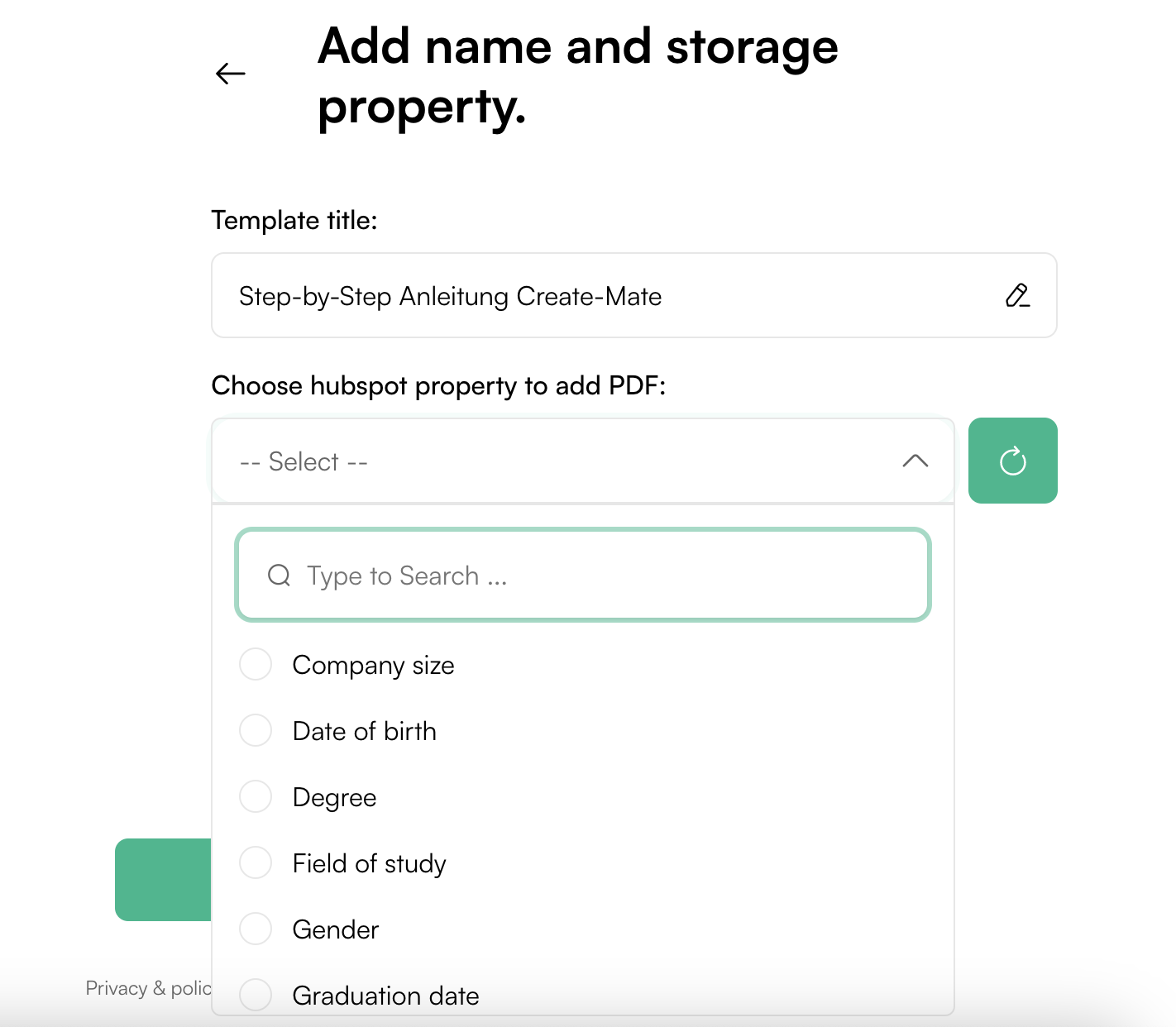The image size is (1176, 1027).
Task: Click the 'Gender' option text
Action: tap(336, 929)
